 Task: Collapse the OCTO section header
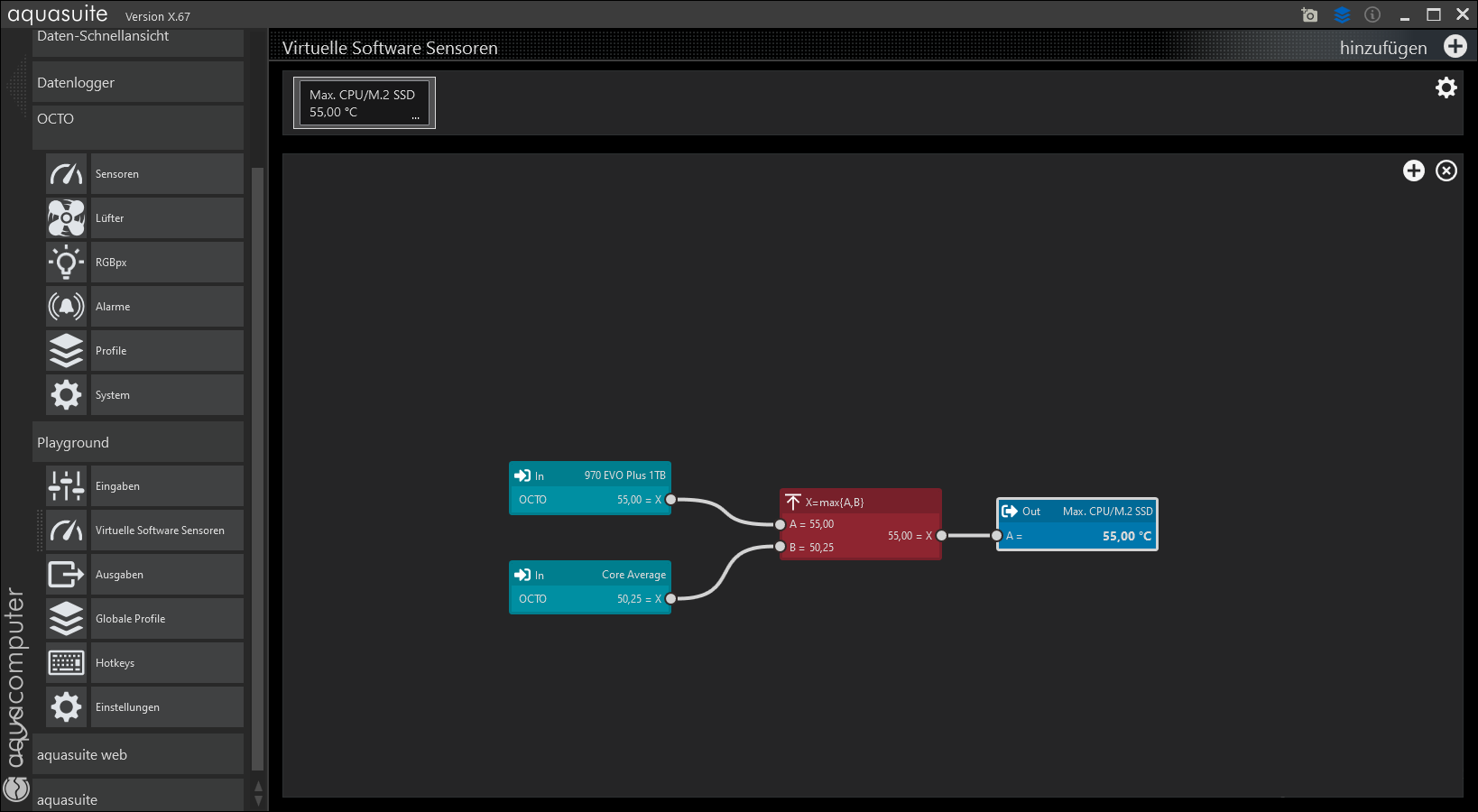coord(137,119)
